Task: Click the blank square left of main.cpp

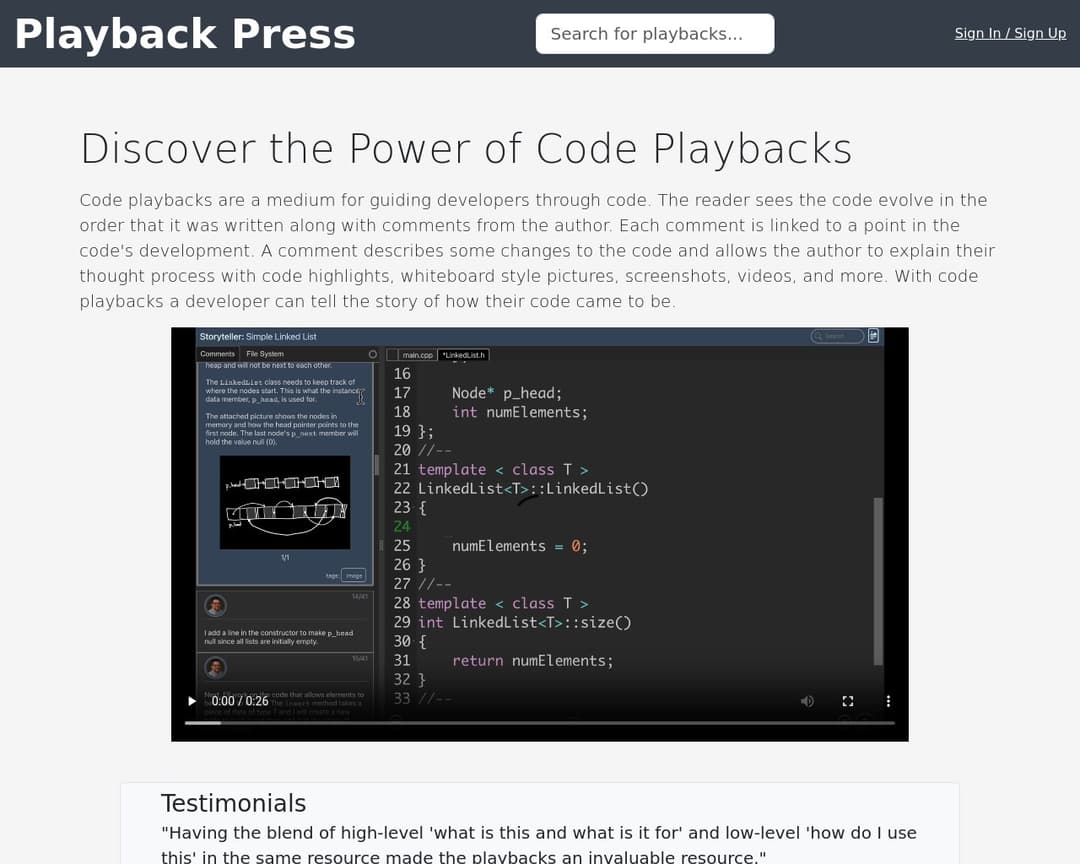Action: (392, 355)
